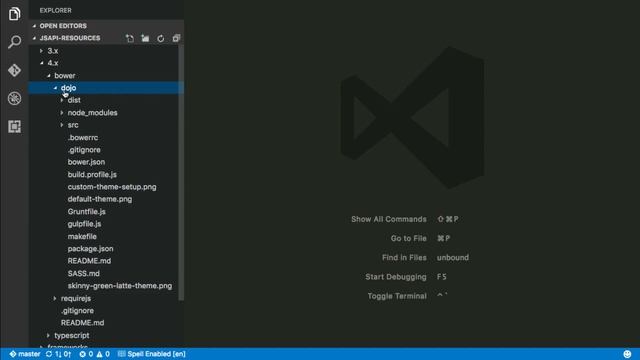Open custom-theme-setup.png file

point(112,187)
